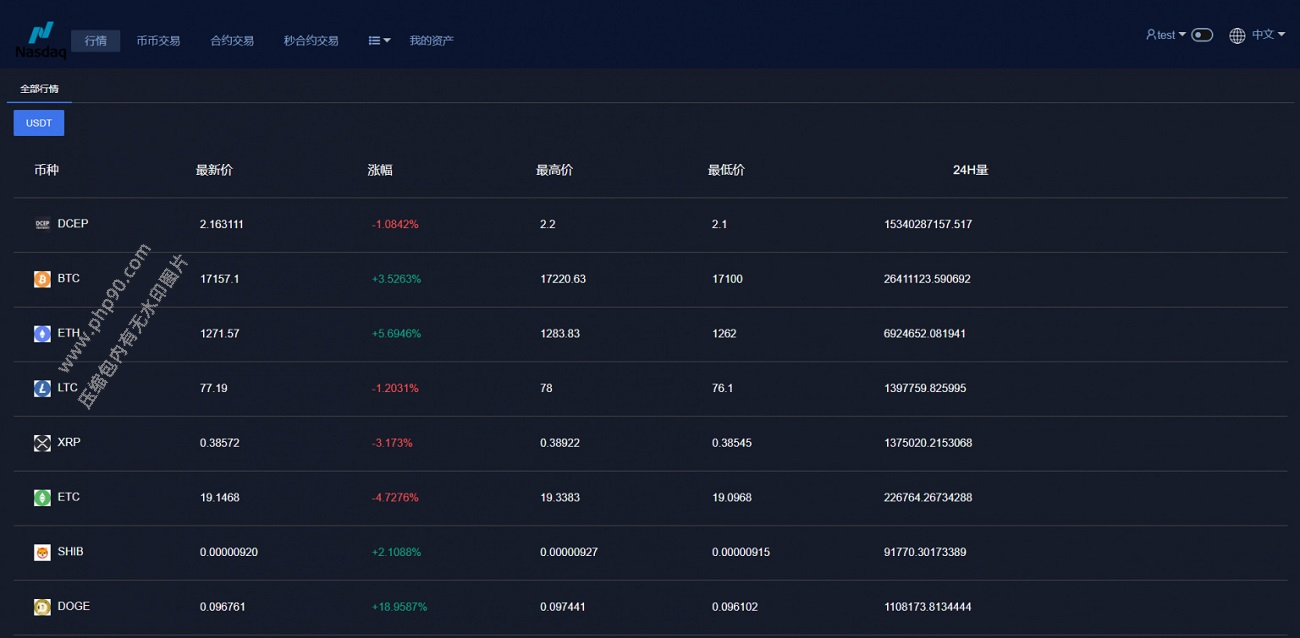
Task: Click the BTC coin icon
Action: 42,279
